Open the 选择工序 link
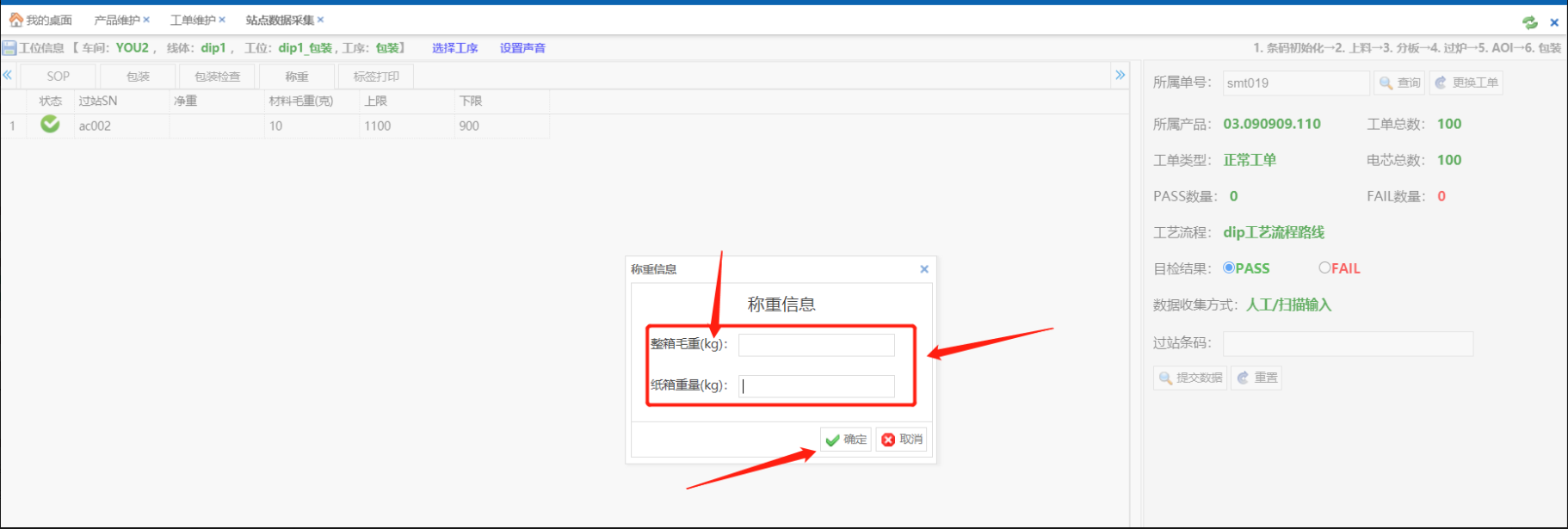 [454, 48]
